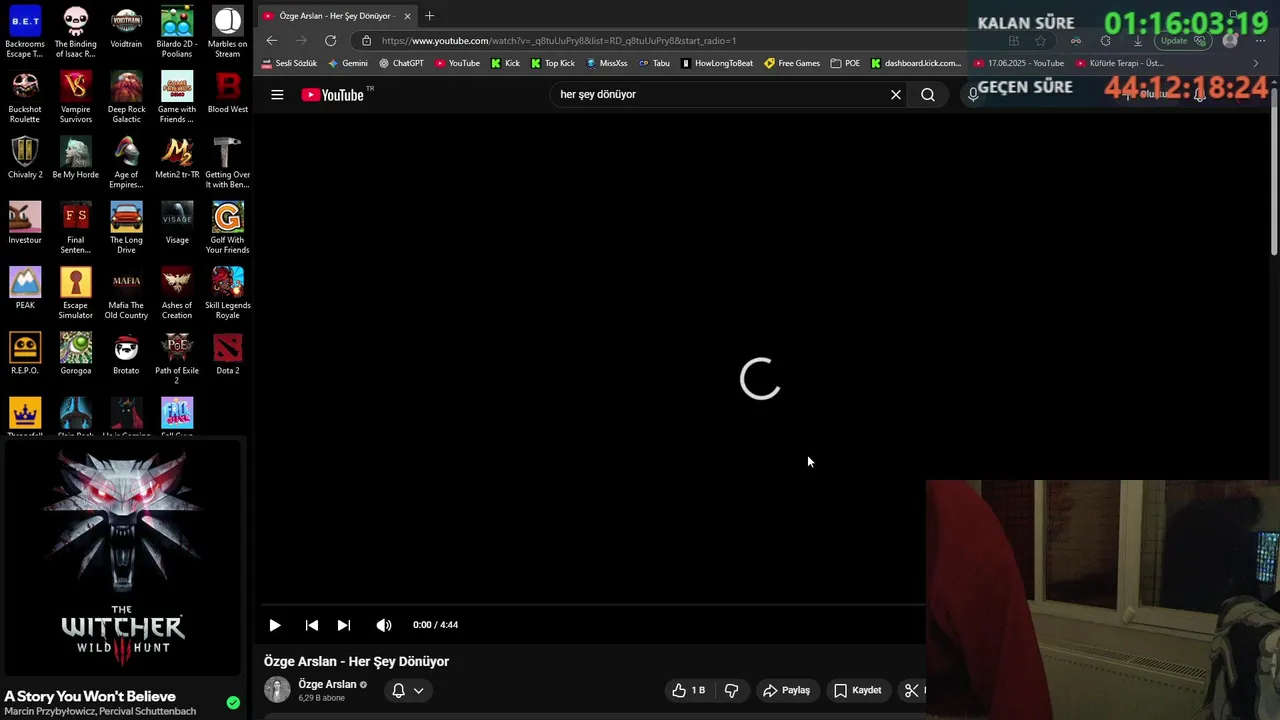This screenshot has width=1280, height=720.
Task: Go to the previous video in playlist
Action: (x=312, y=625)
